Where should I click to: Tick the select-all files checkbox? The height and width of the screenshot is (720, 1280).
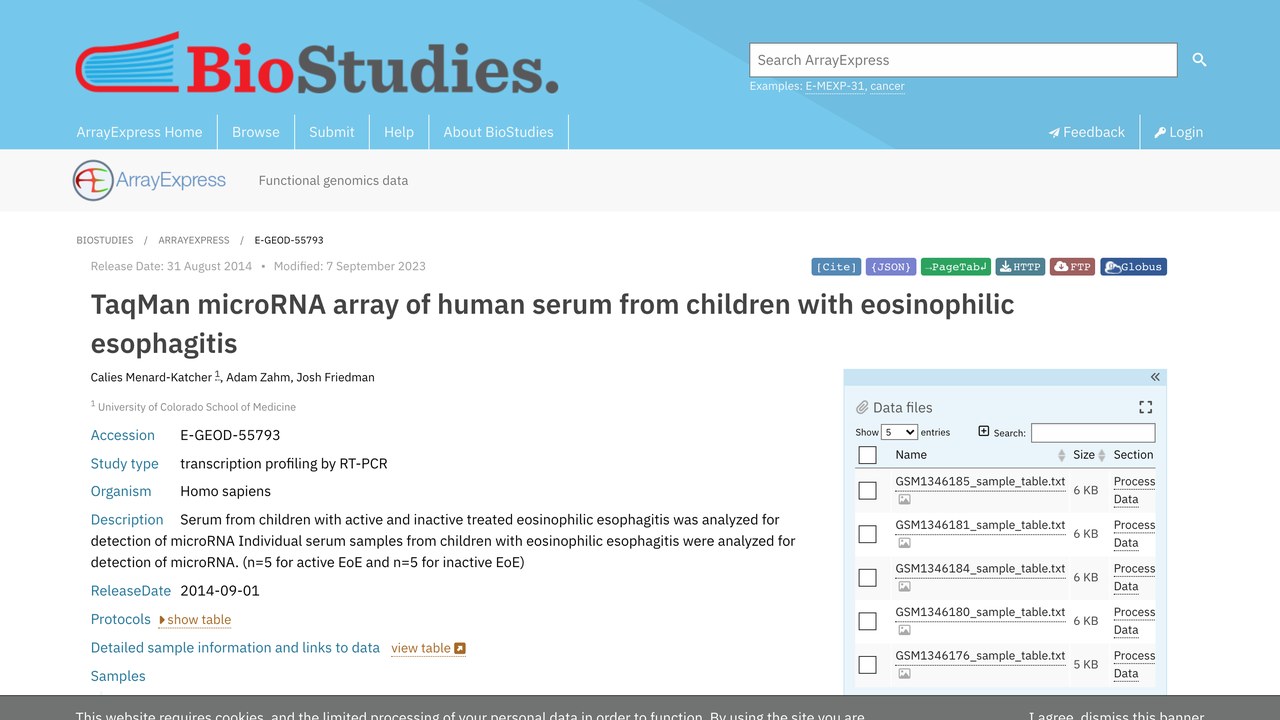[x=868, y=455]
